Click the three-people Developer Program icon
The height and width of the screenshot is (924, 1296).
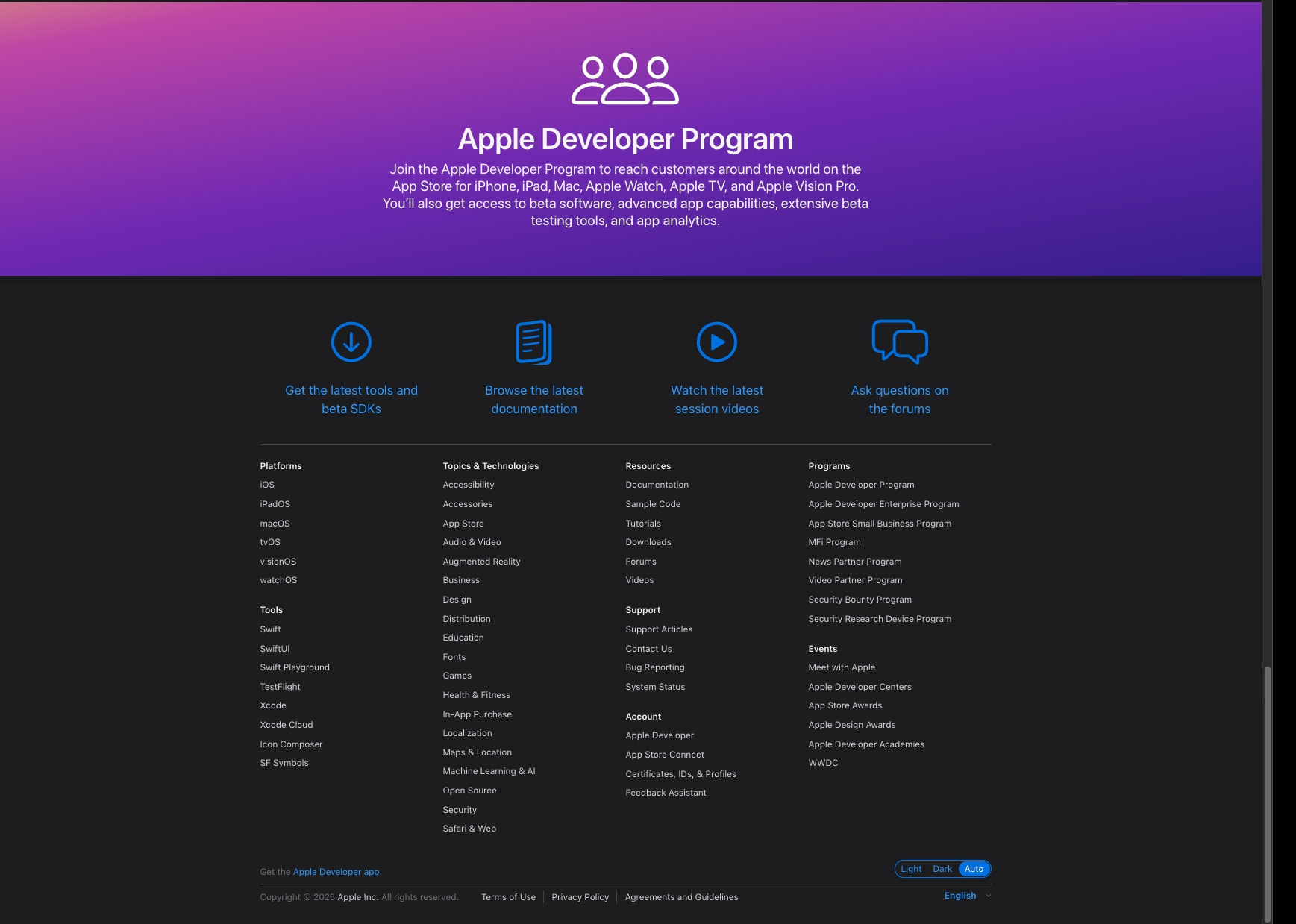point(625,78)
